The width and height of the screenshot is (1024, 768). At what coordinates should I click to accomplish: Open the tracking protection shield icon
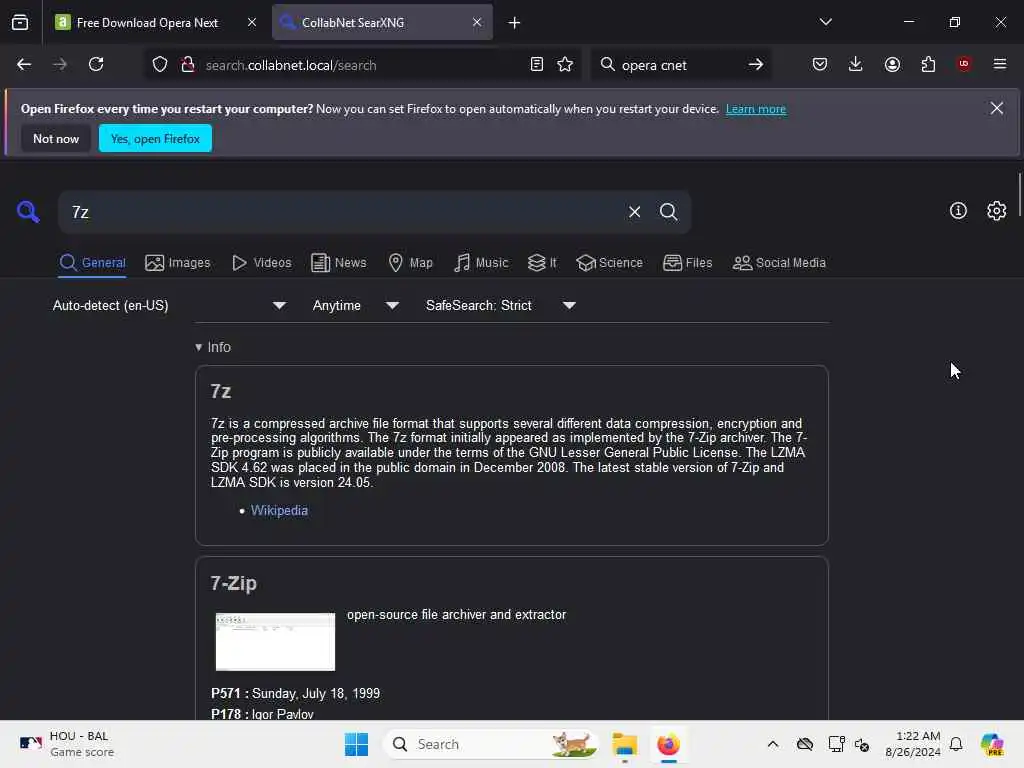click(x=160, y=65)
